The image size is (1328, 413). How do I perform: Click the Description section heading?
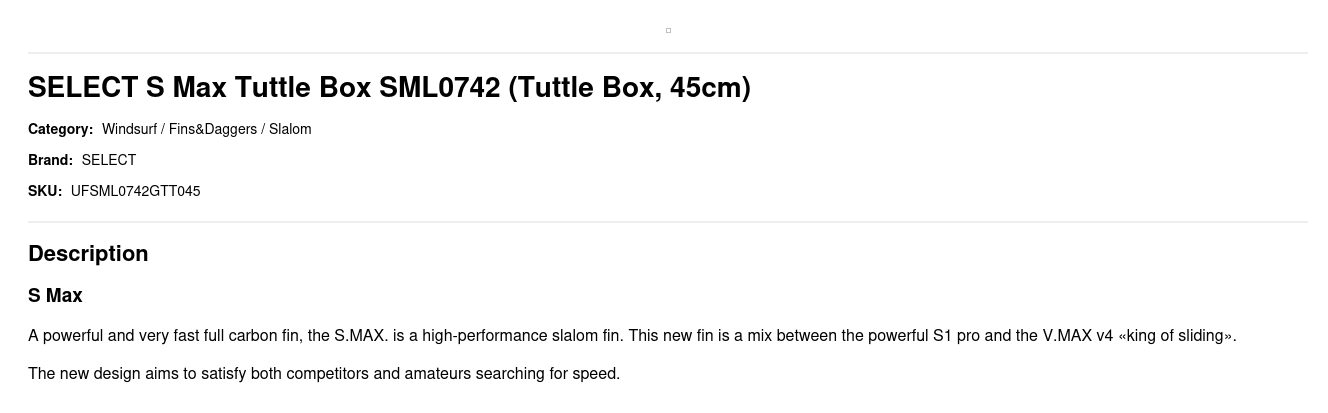88,254
